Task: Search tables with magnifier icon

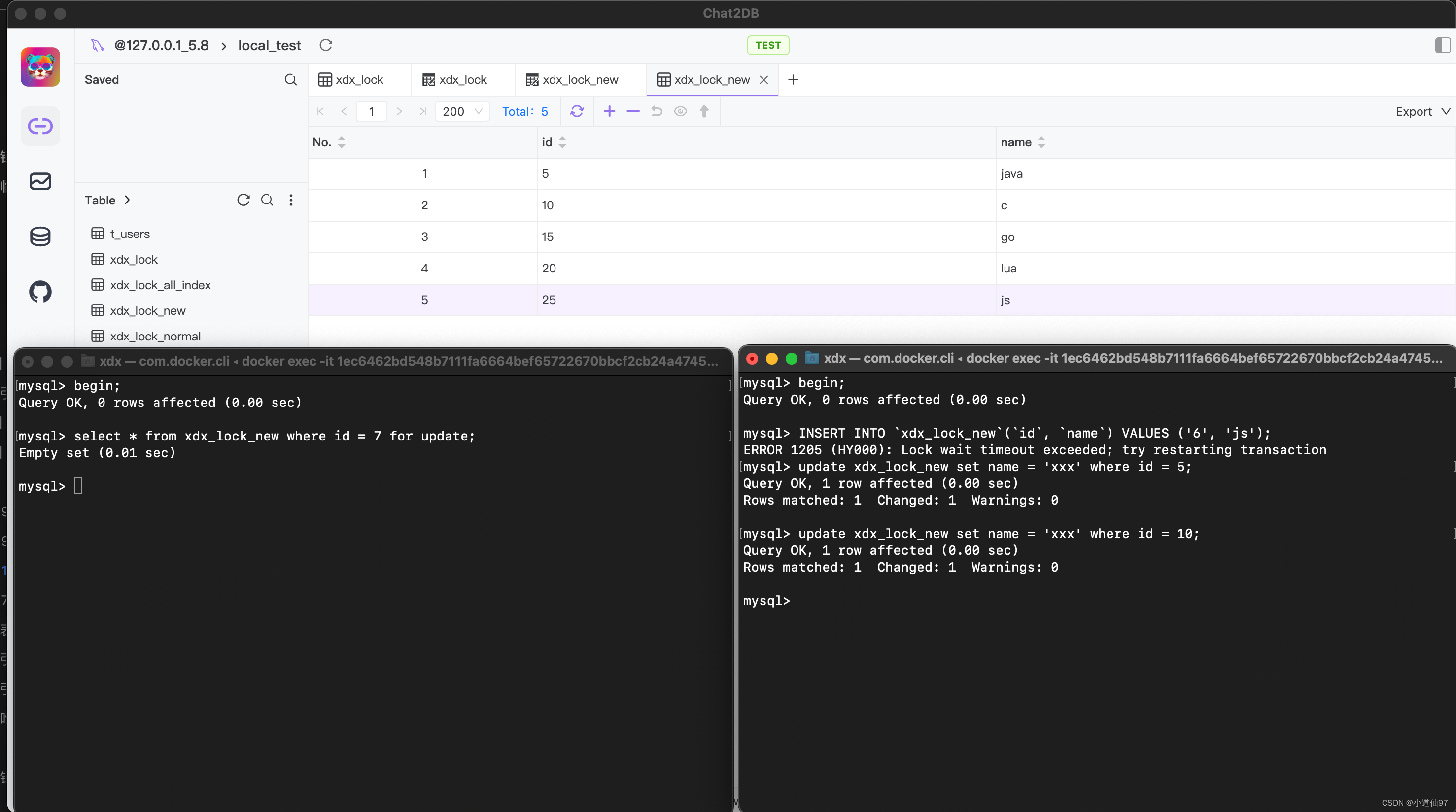Action: tap(267, 200)
